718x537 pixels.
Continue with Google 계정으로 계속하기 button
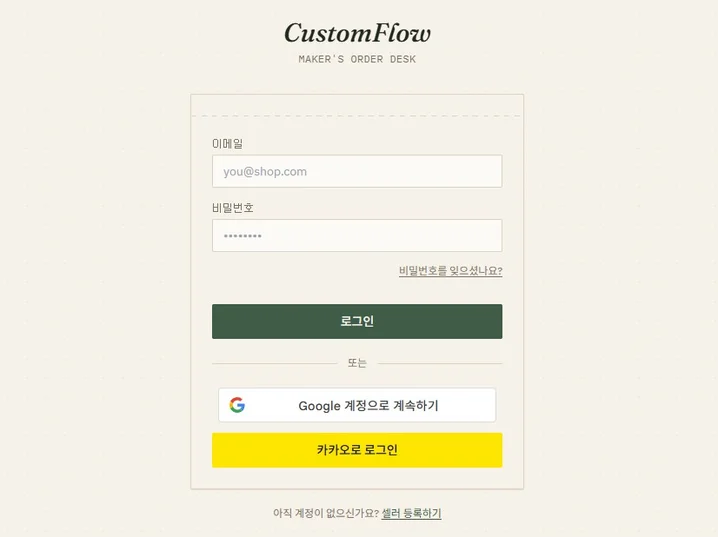click(357, 405)
